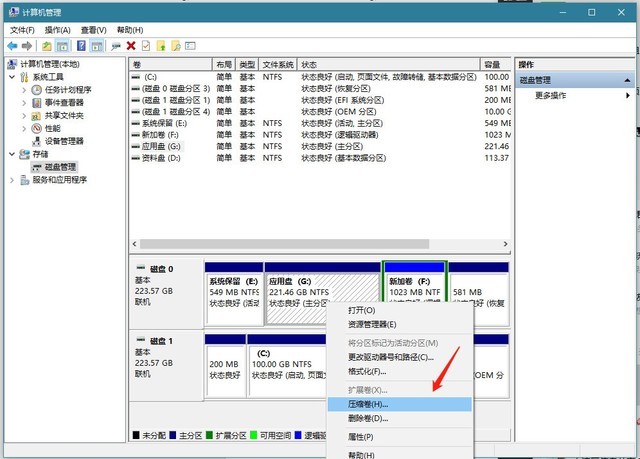Select 服务和应用程序 in the tree
The image size is (640, 459).
60,180
